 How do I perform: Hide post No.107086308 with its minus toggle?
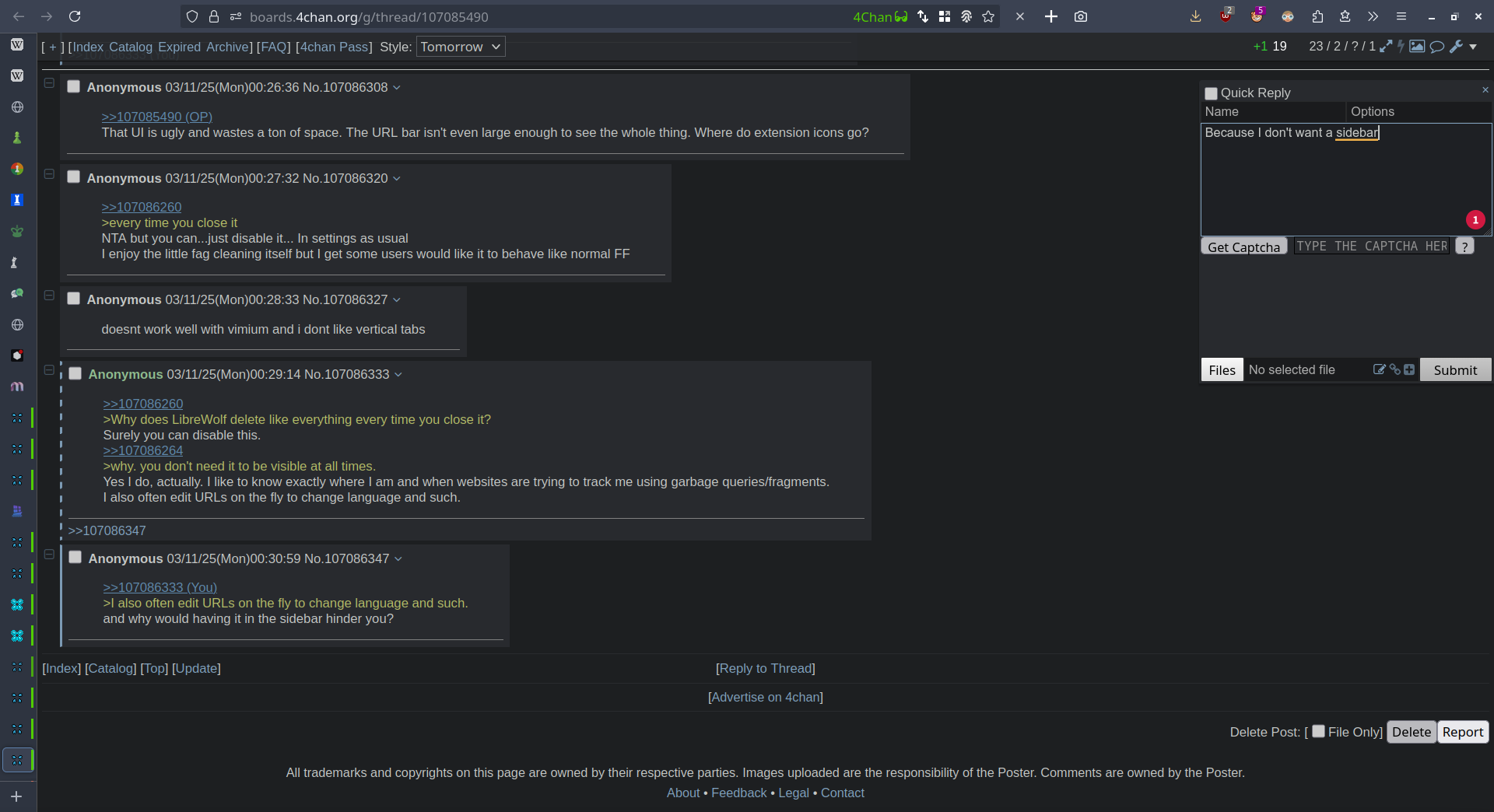pyautogui.click(x=49, y=83)
